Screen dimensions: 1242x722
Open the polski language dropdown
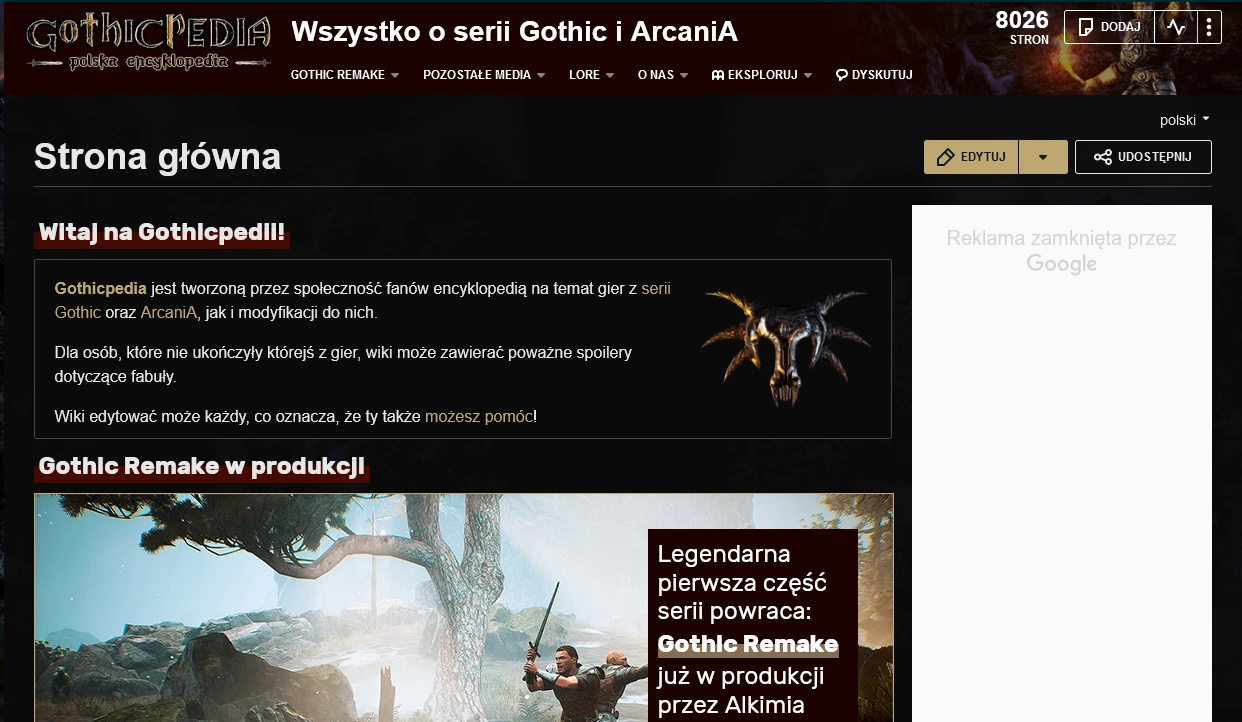coord(1185,120)
